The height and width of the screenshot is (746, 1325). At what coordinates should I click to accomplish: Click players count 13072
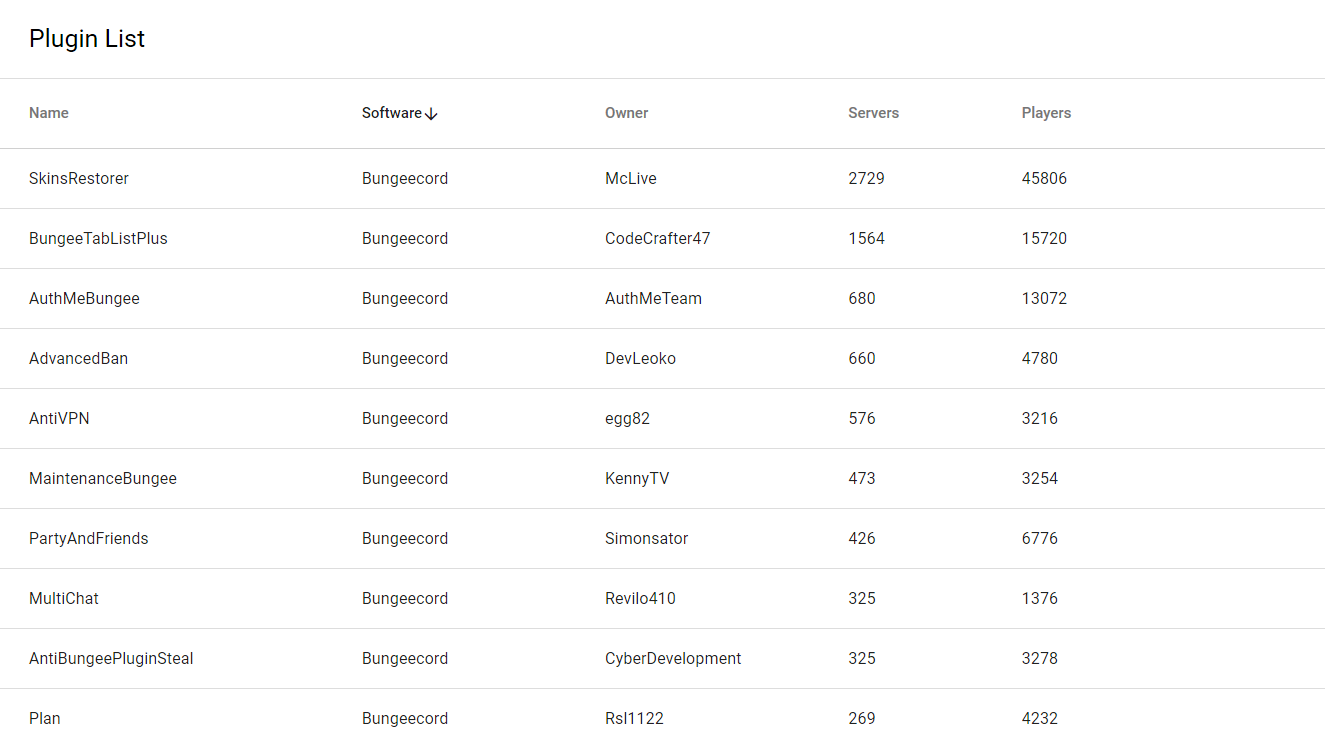click(1044, 299)
